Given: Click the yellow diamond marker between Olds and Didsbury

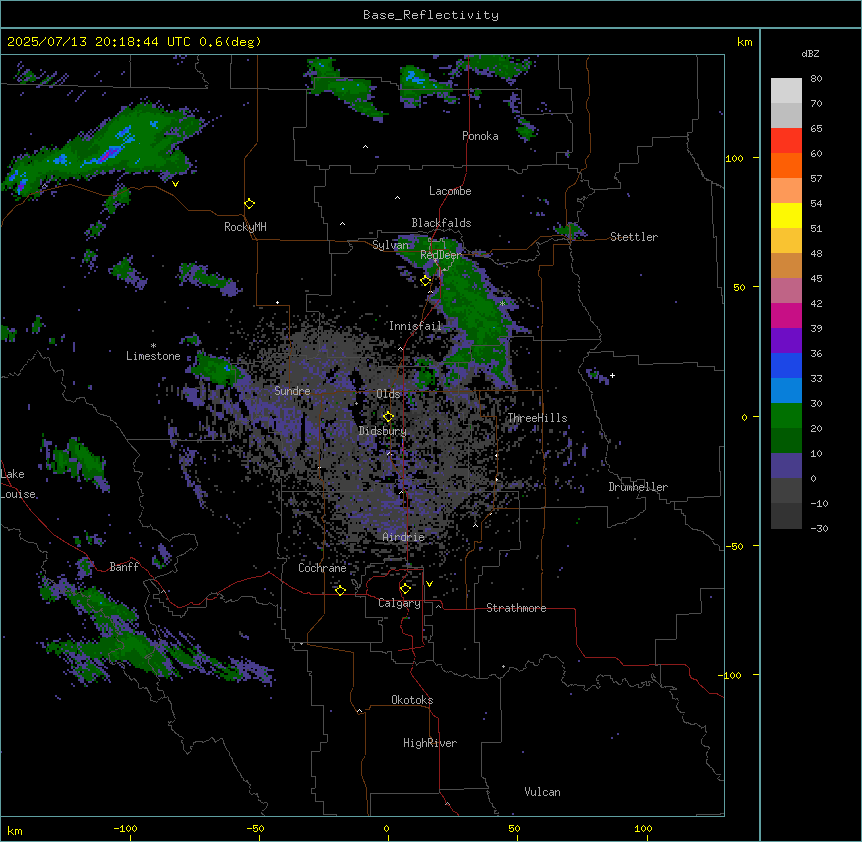Looking at the screenshot, I should (388, 417).
